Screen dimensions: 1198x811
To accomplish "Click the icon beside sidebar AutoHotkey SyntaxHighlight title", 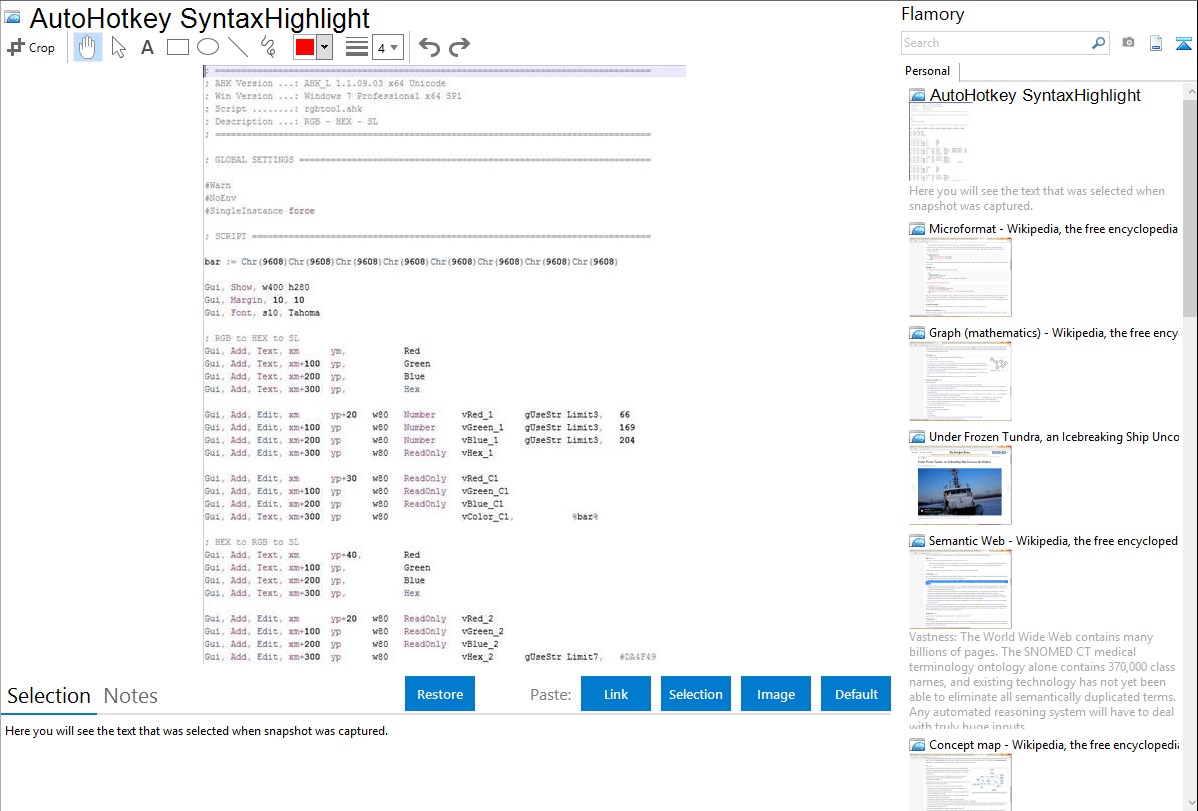I will [x=917, y=96].
